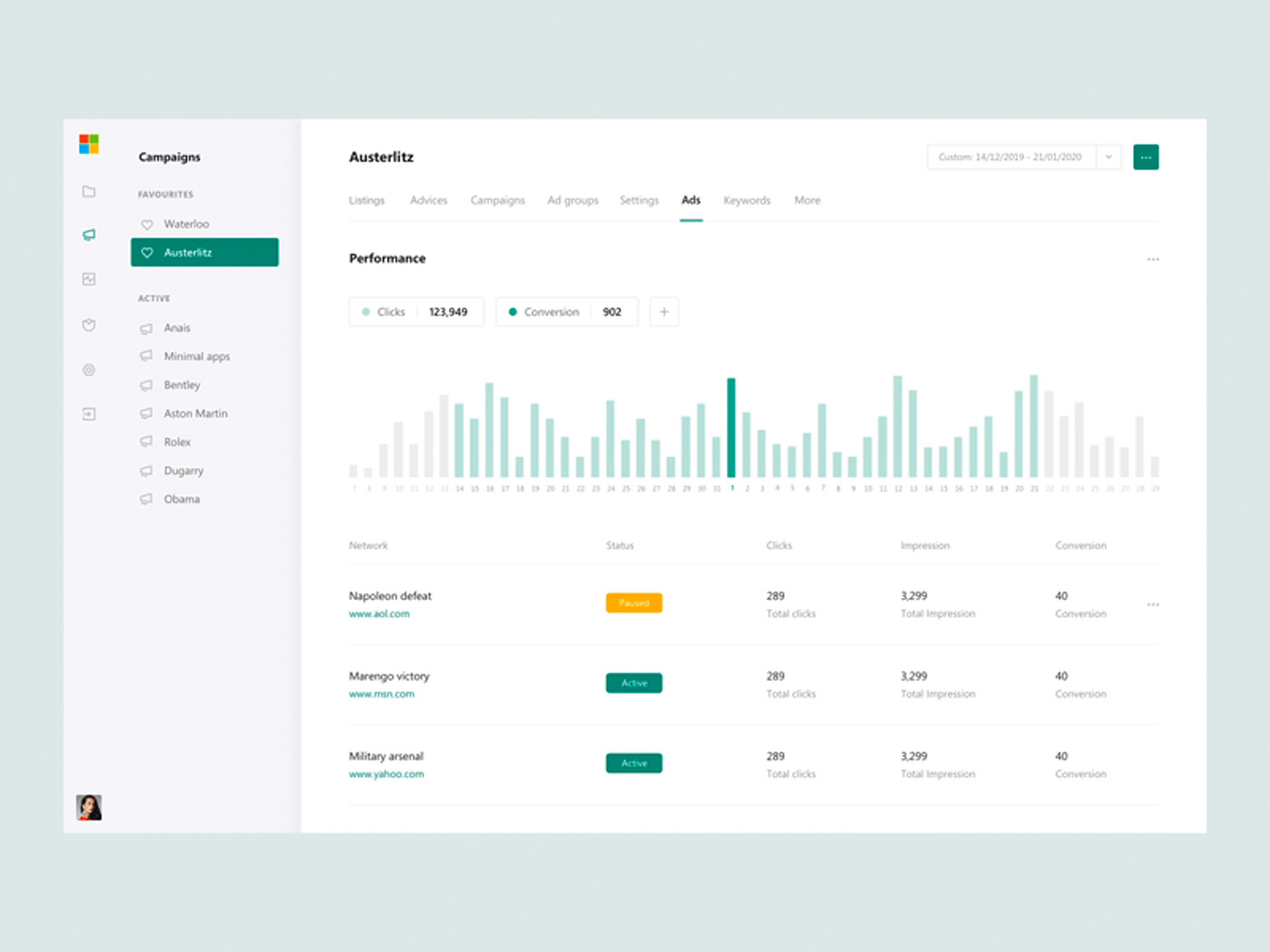Screen dimensions: 1270x952
Task: Click the sign-in arrow sidebar icon
Action: point(89,414)
